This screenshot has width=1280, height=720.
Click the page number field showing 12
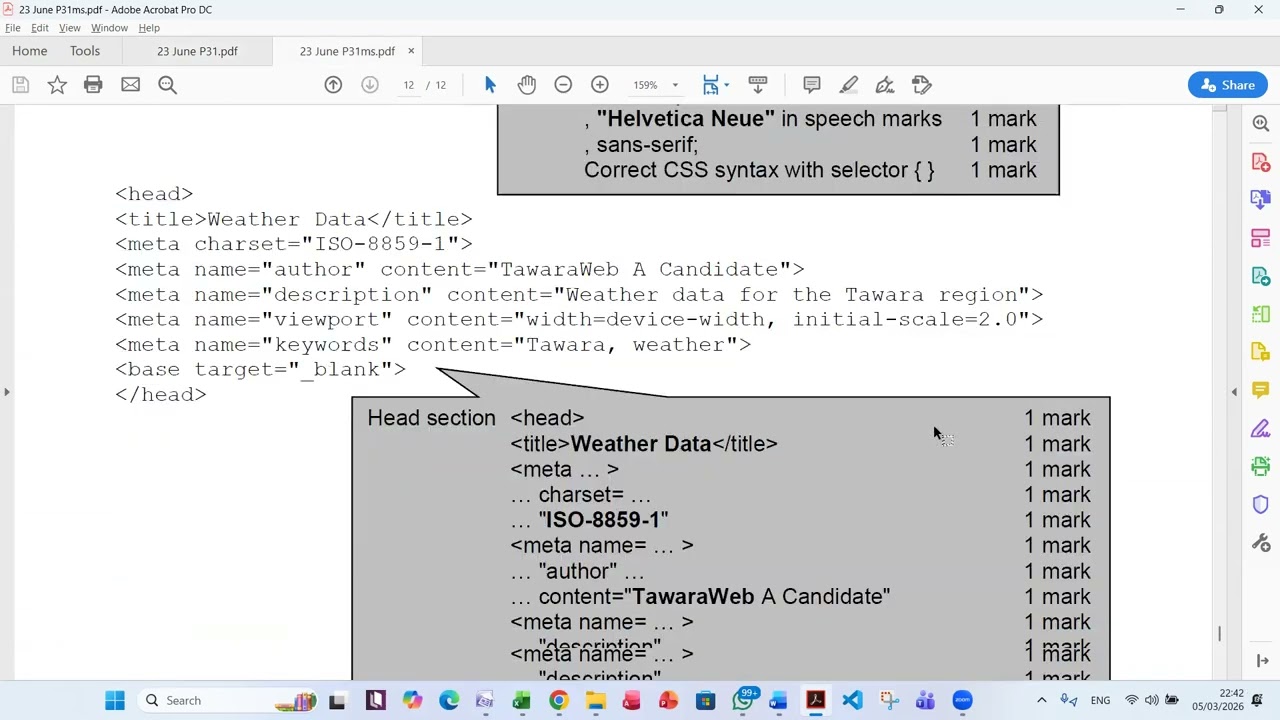(409, 85)
